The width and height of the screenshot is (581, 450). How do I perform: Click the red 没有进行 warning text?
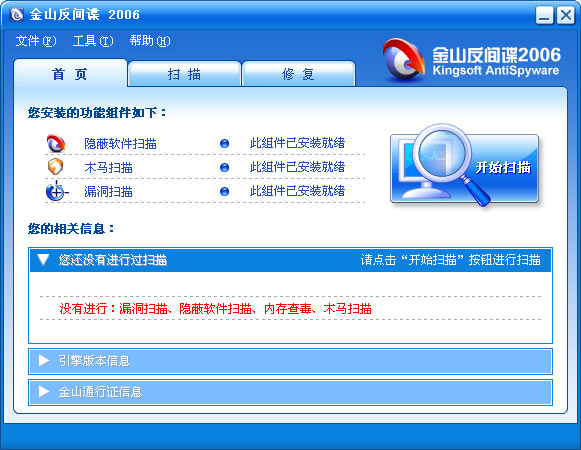tap(215, 308)
